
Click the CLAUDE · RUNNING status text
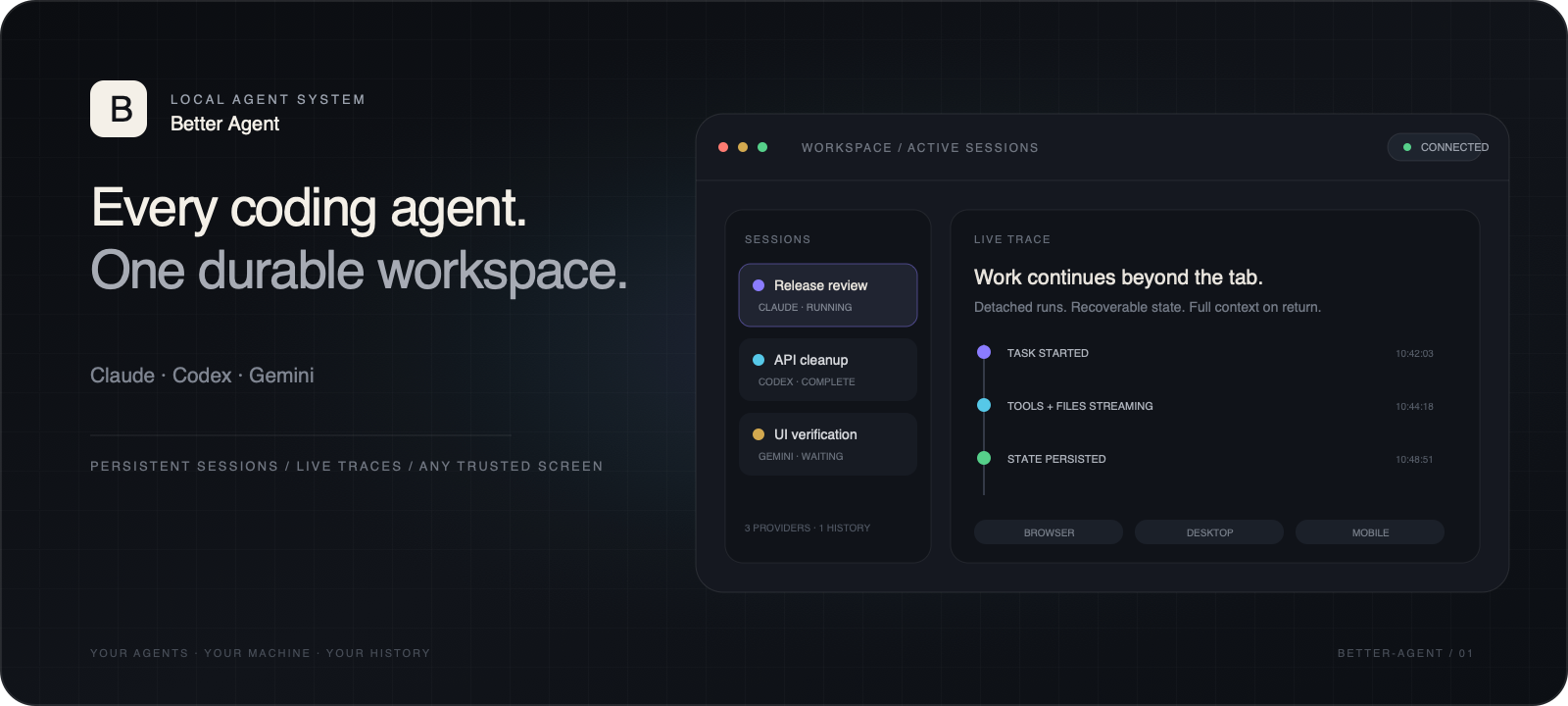pos(805,308)
